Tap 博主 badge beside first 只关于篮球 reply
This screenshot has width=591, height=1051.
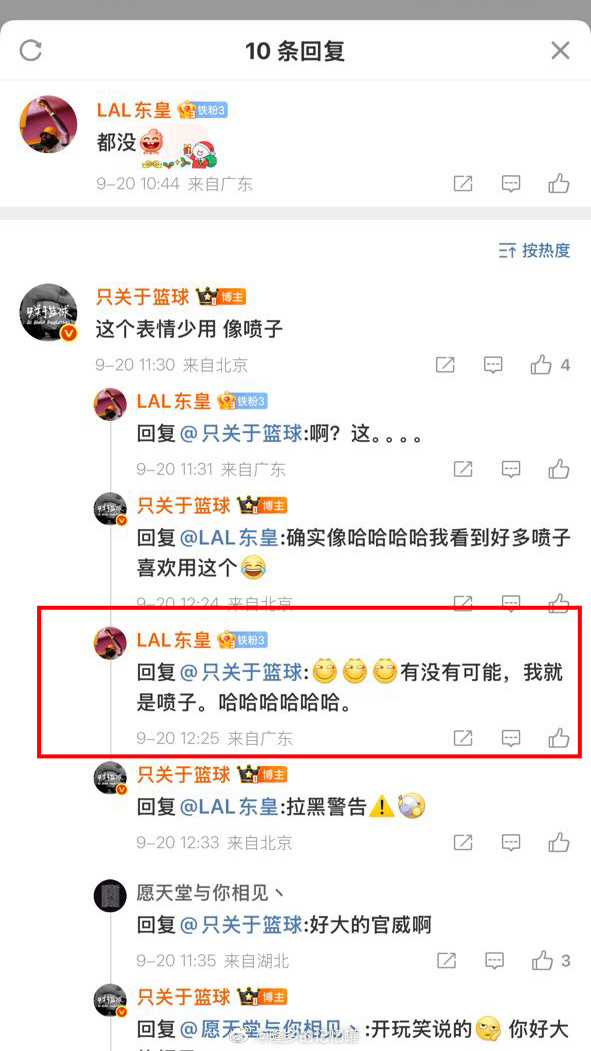pos(220,297)
